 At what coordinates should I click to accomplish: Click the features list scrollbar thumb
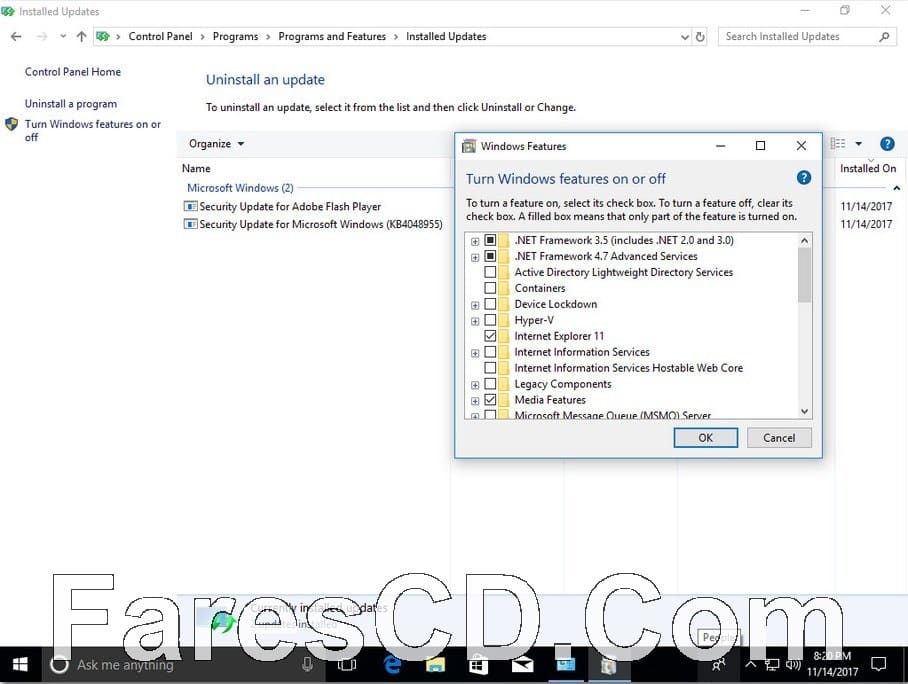click(804, 275)
